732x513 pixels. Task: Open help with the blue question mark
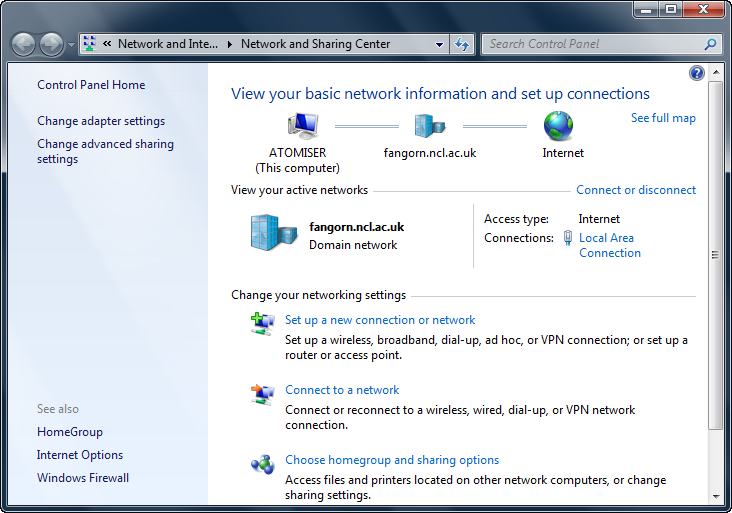click(697, 73)
